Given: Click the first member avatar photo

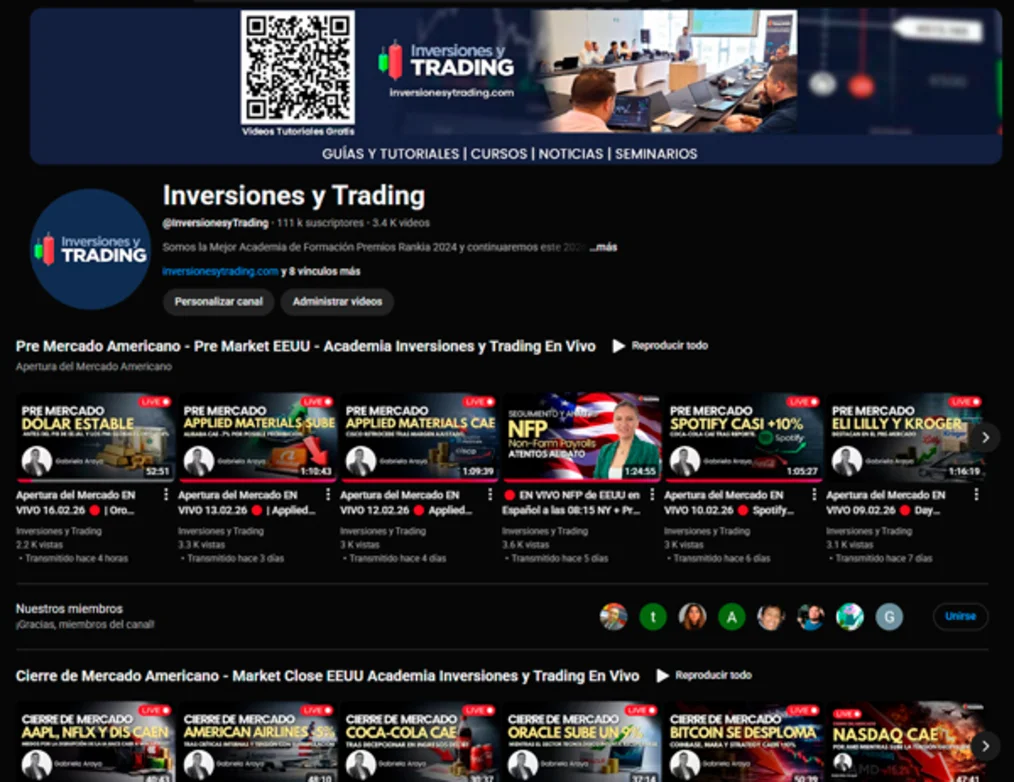Looking at the screenshot, I should pos(614,617).
